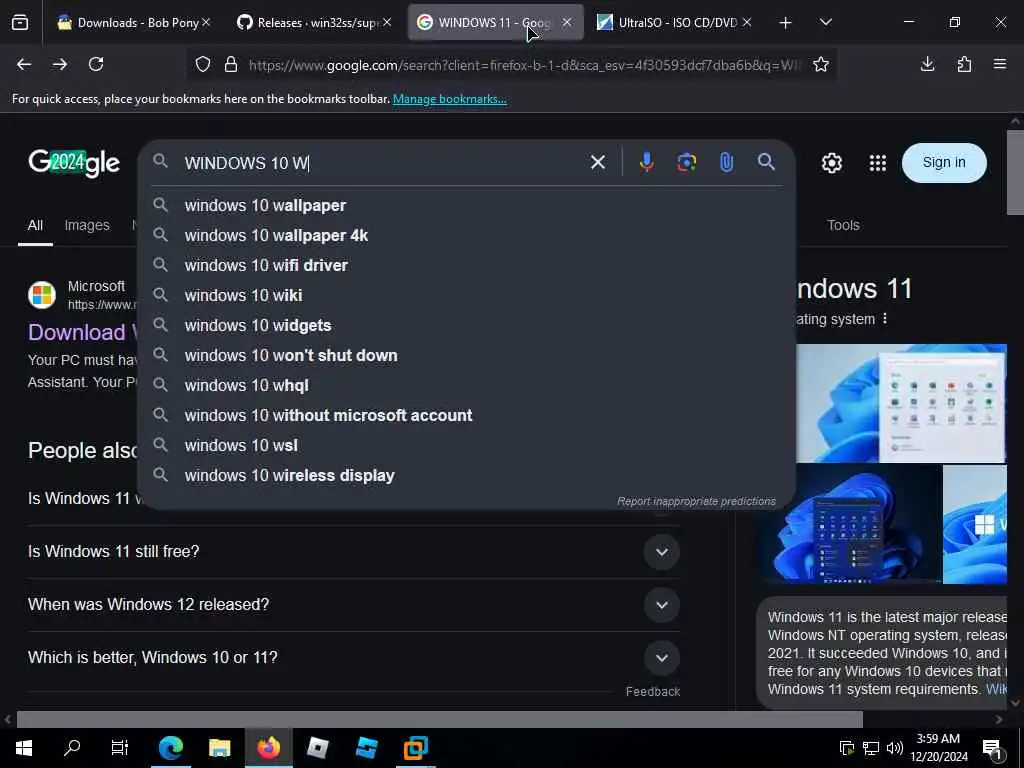Open the Firefox hamburger application menu

coord(1000,64)
